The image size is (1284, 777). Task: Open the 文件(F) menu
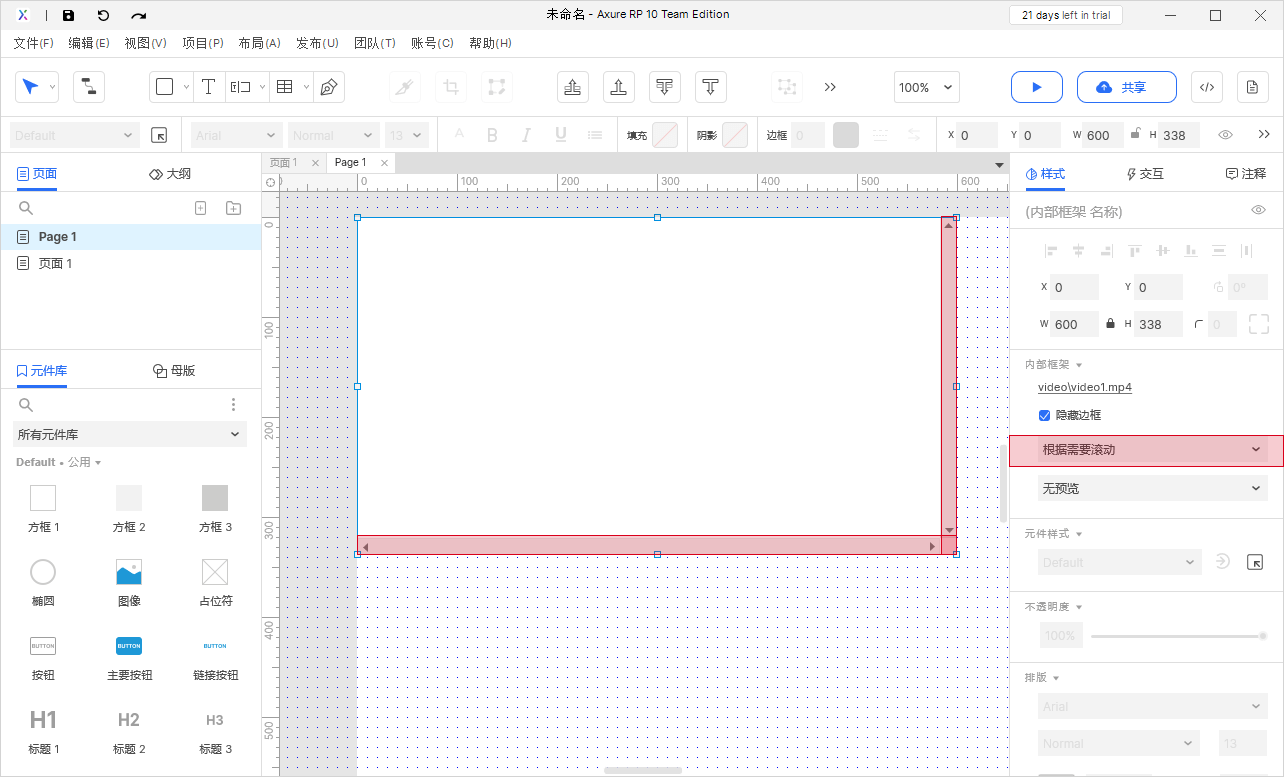coord(34,43)
